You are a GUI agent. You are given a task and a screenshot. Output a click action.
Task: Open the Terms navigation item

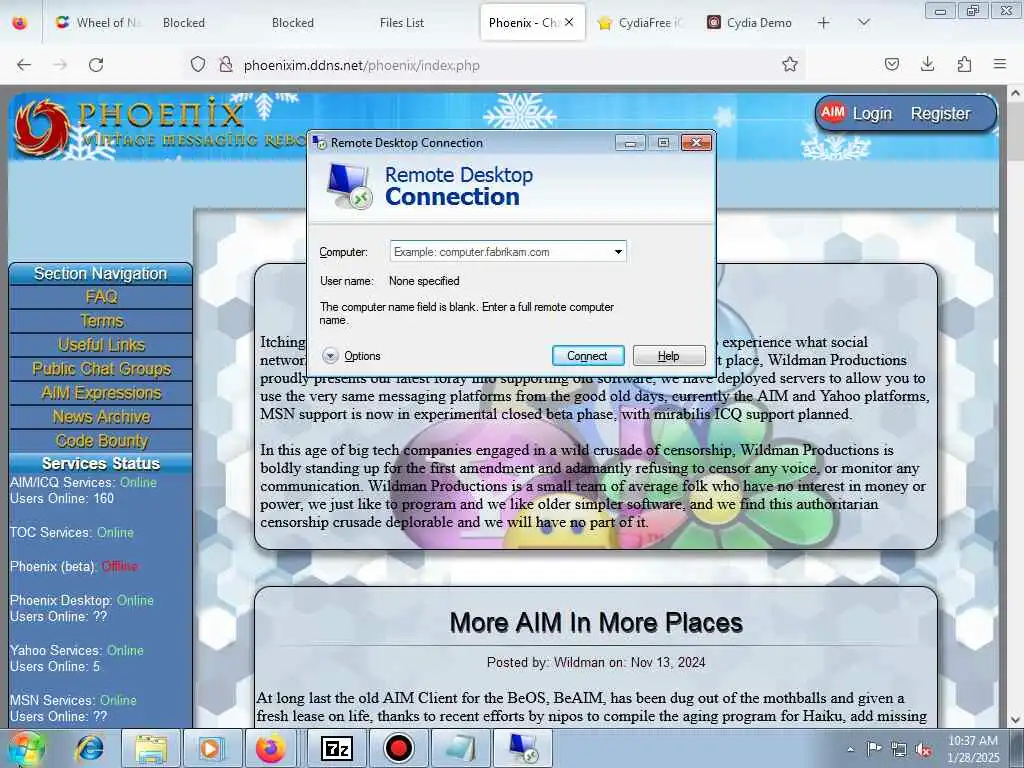coord(101,321)
